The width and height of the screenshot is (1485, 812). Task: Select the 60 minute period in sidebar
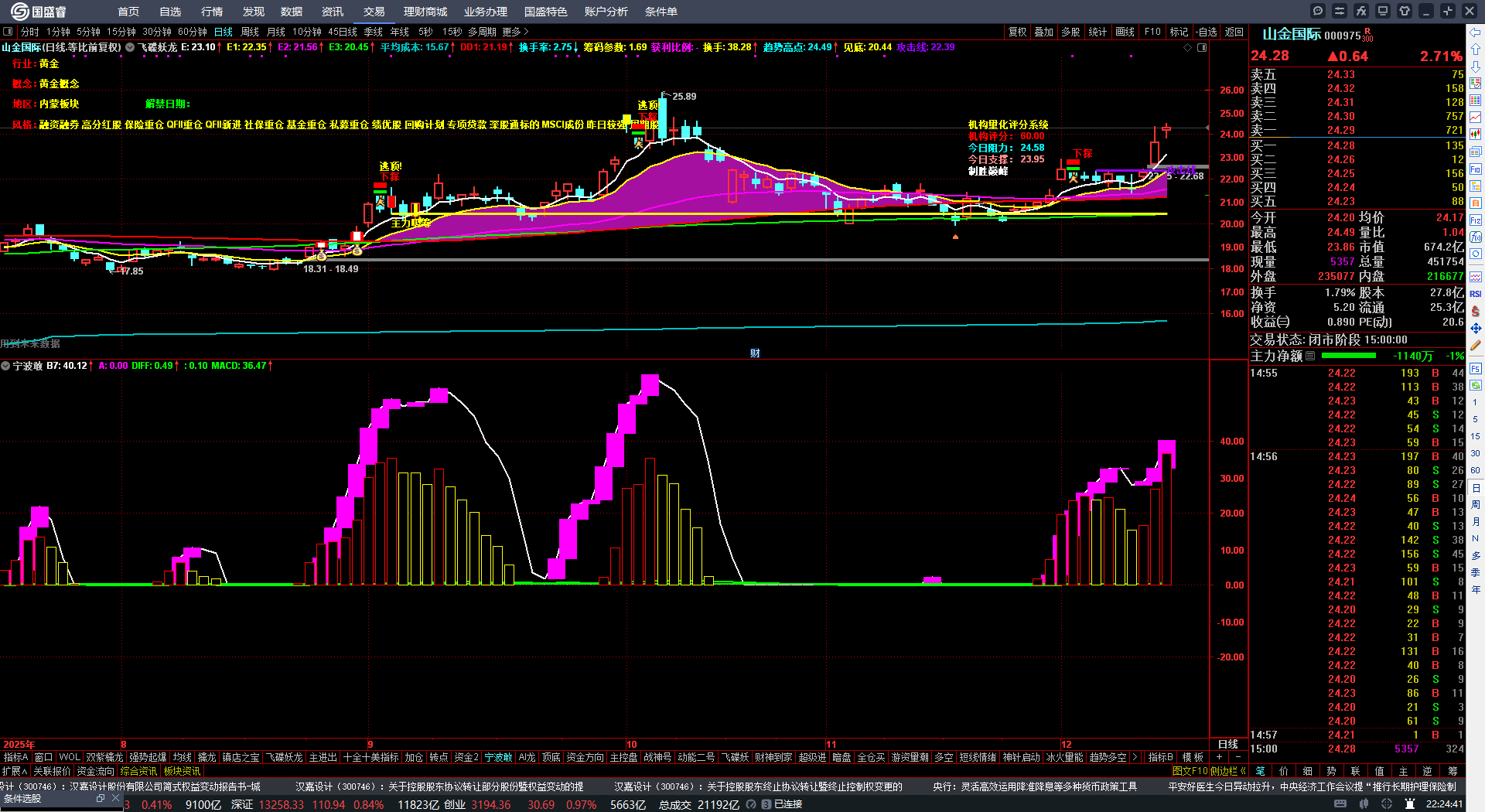(1476, 470)
